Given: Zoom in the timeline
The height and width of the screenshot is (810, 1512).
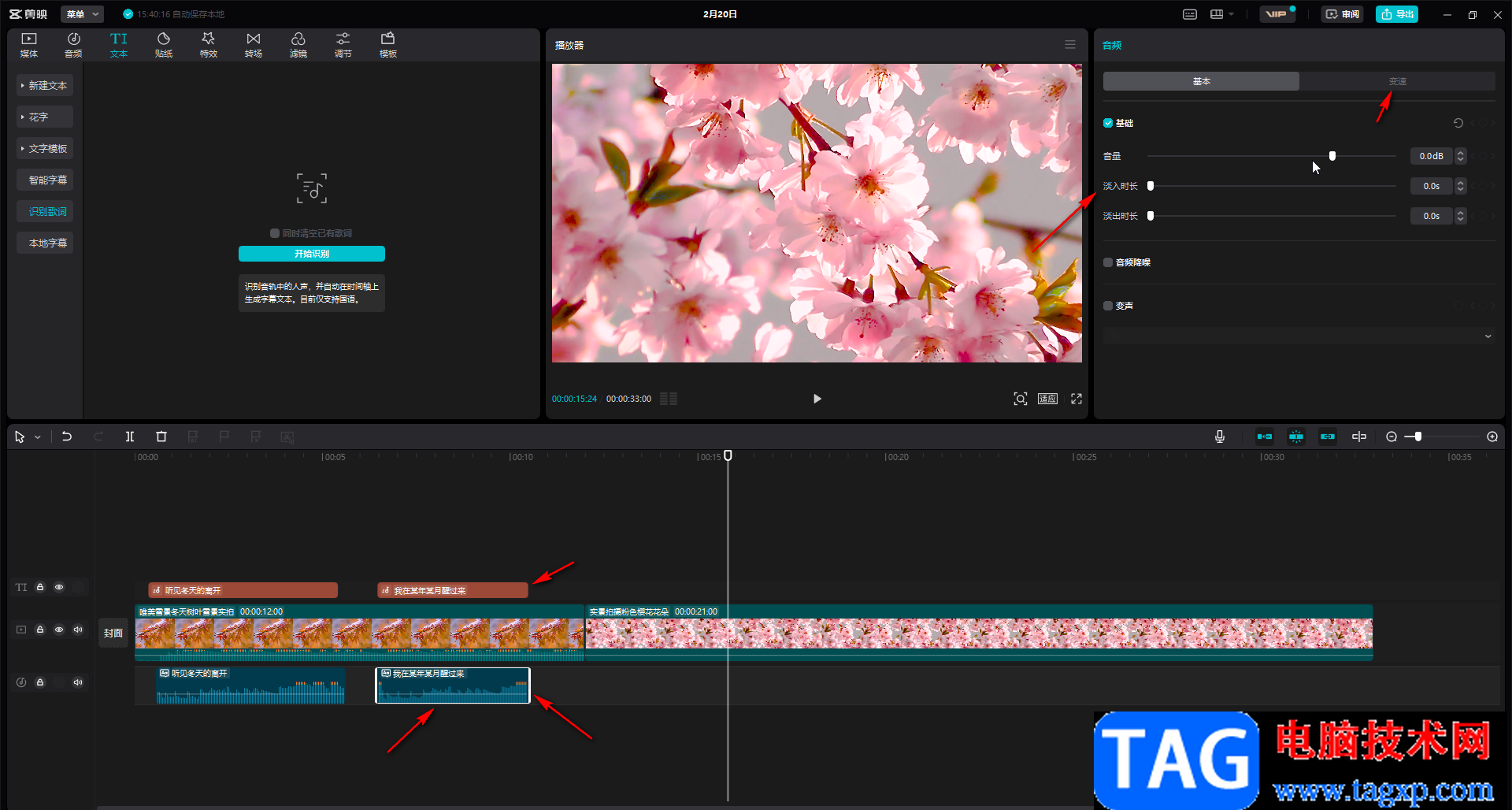Looking at the screenshot, I should [x=1492, y=437].
